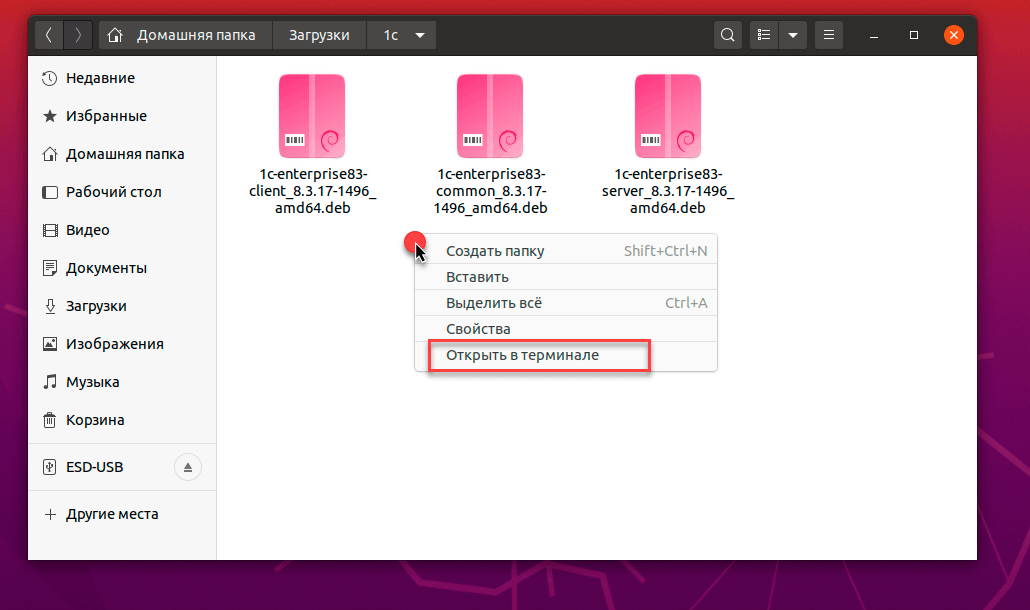Open ESD-USB label in sidebar

click(95, 467)
